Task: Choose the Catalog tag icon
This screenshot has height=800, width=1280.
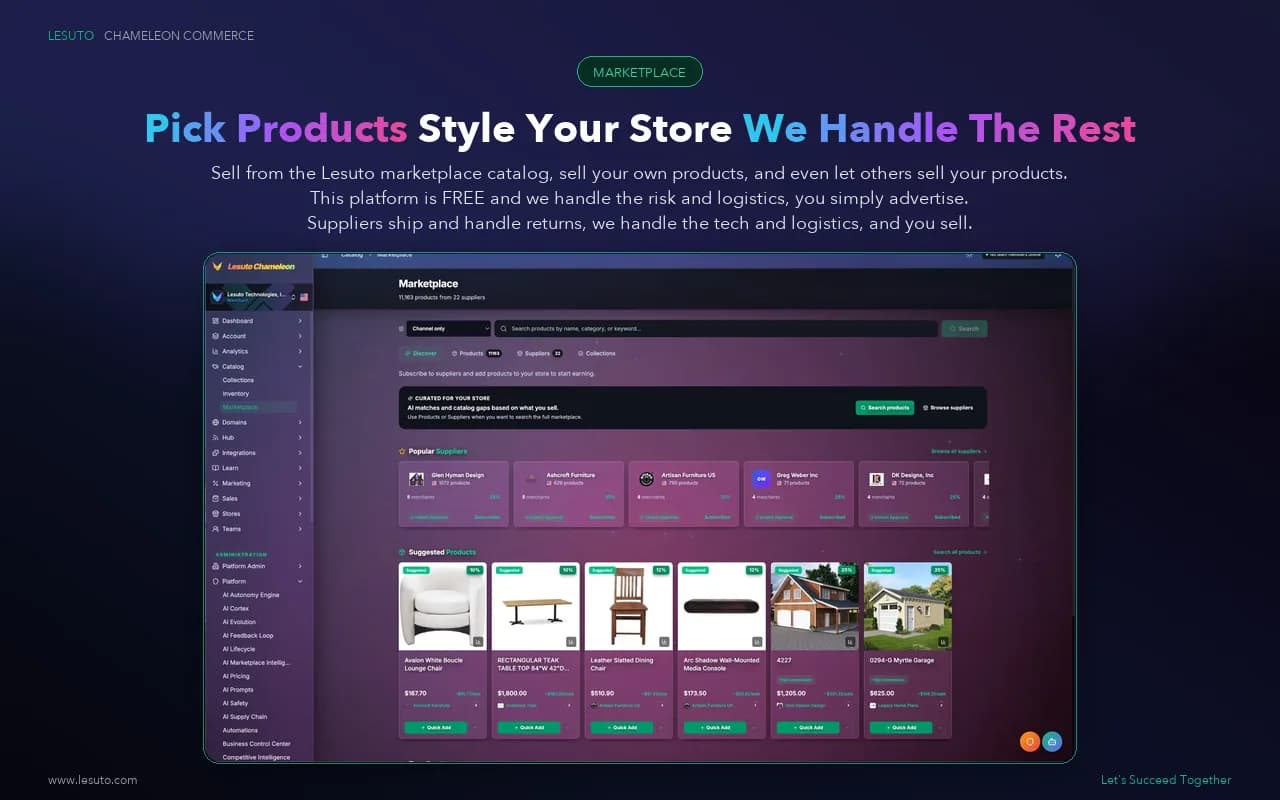Action: (215, 367)
